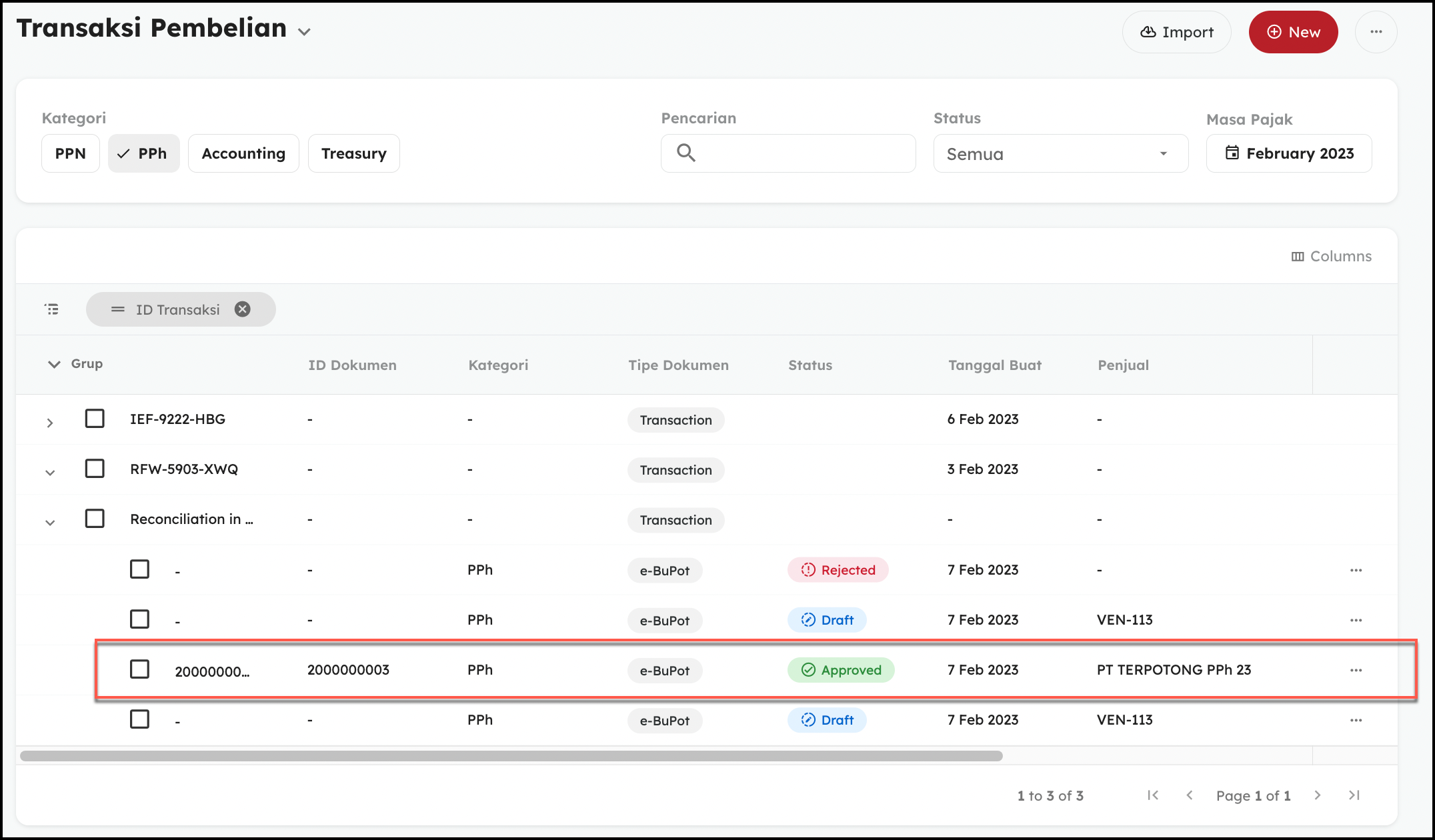This screenshot has width=1435, height=840.
Task: Open row menu for the Rejected e-BuPot
Action: [x=1356, y=570]
